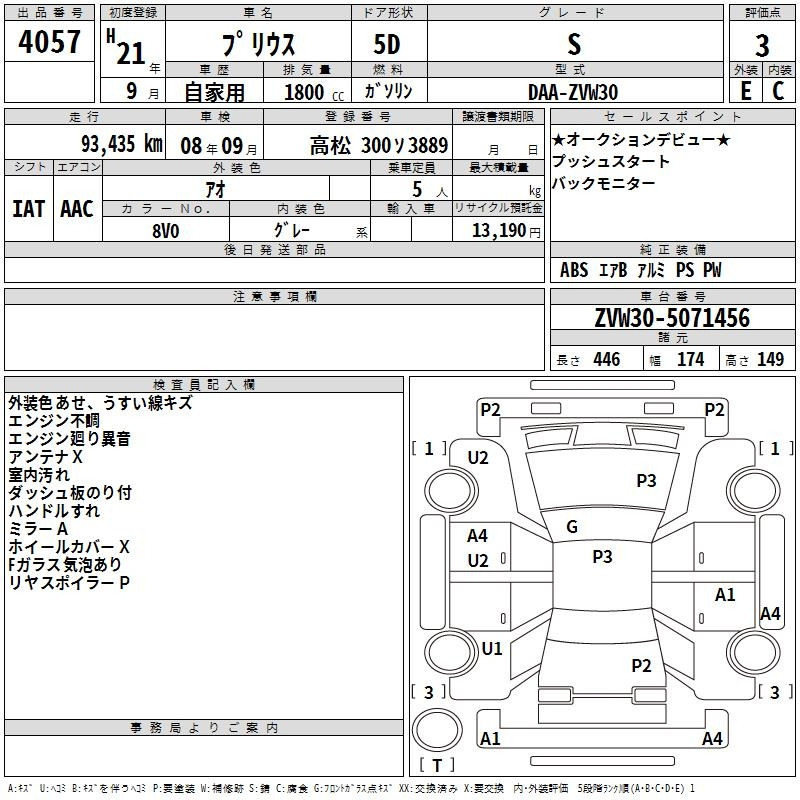This screenshot has width=800, height=800.
Task: Click the grade value S
Action: (574, 44)
